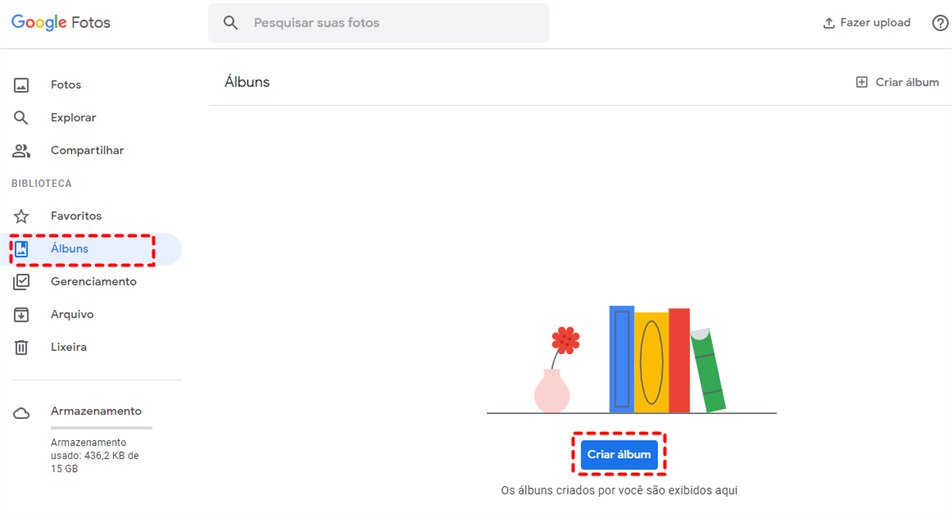
Task: Click the Fazer upload button
Action: pyautogui.click(x=866, y=23)
